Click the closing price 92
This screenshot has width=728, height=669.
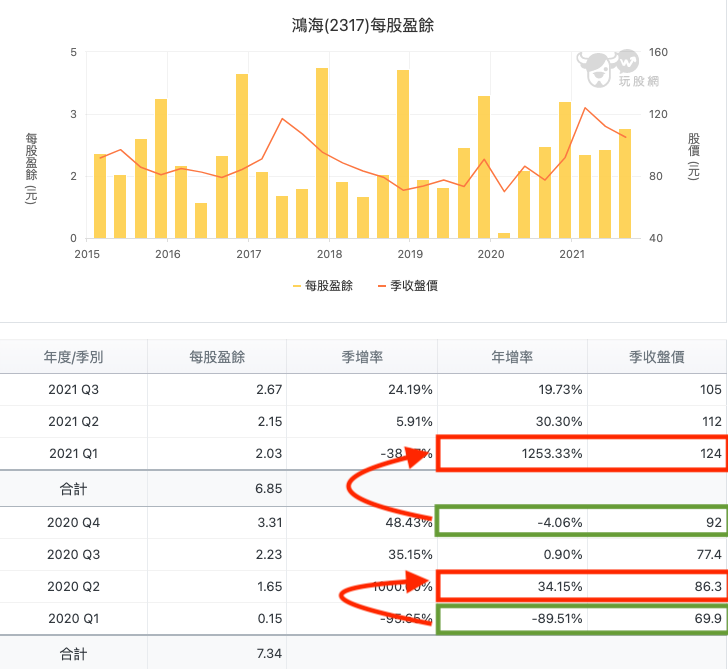point(714,523)
